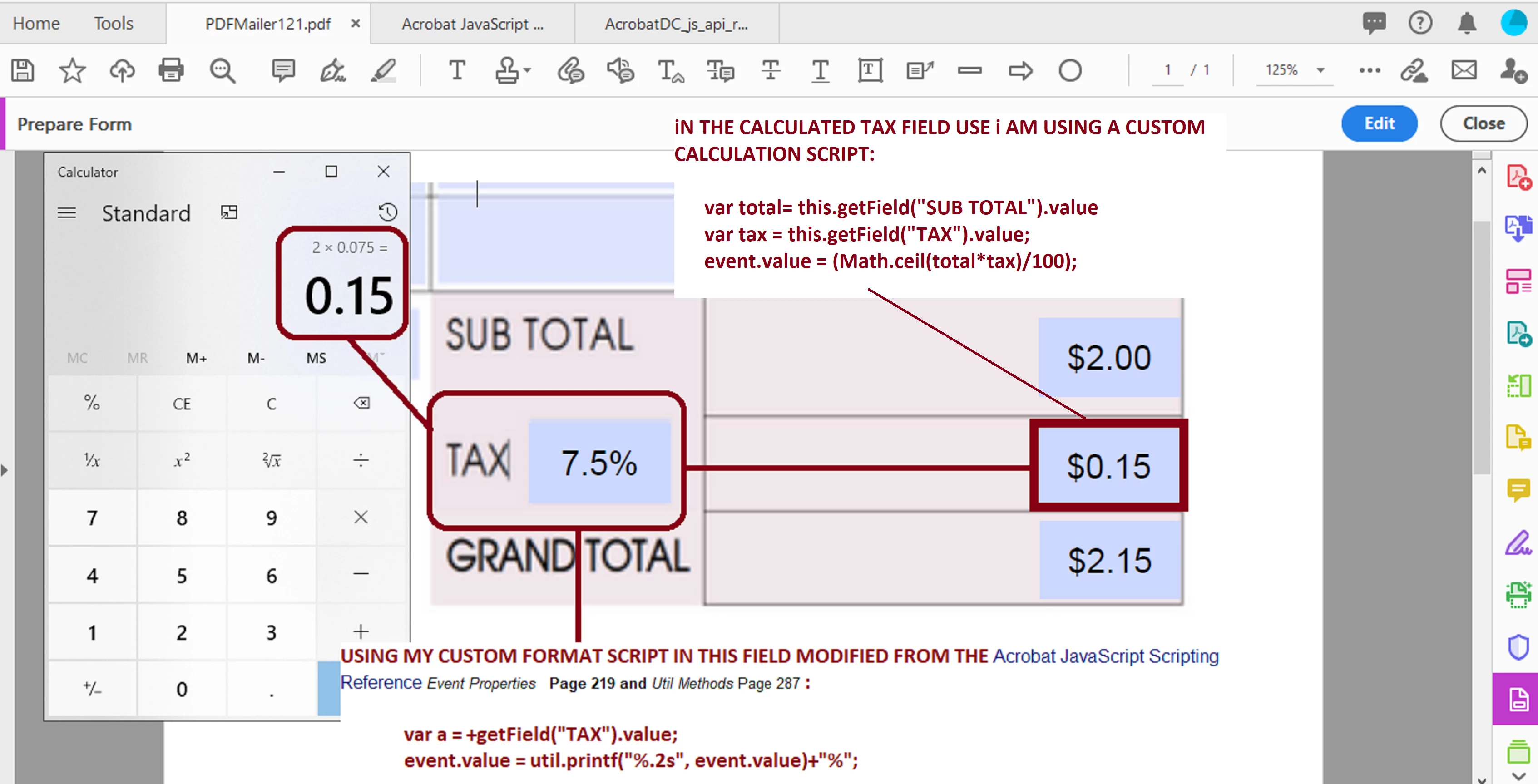This screenshot has height=784, width=1538.
Task: Open the AcrobatDC_js_api_r... document tab
Action: tap(676, 24)
